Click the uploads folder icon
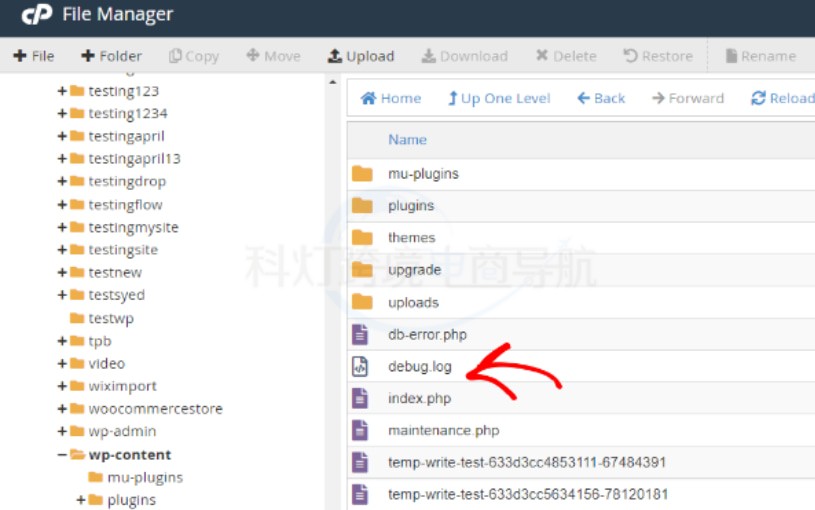The height and width of the screenshot is (510, 815). pos(362,302)
